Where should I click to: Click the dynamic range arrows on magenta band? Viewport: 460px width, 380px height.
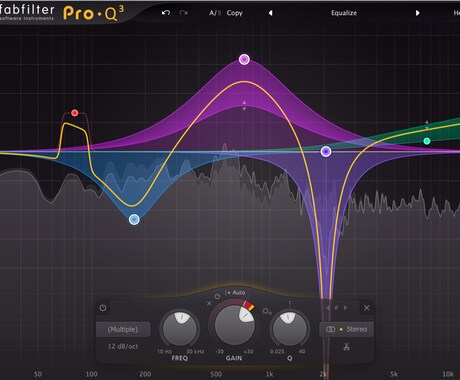click(x=244, y=106)
